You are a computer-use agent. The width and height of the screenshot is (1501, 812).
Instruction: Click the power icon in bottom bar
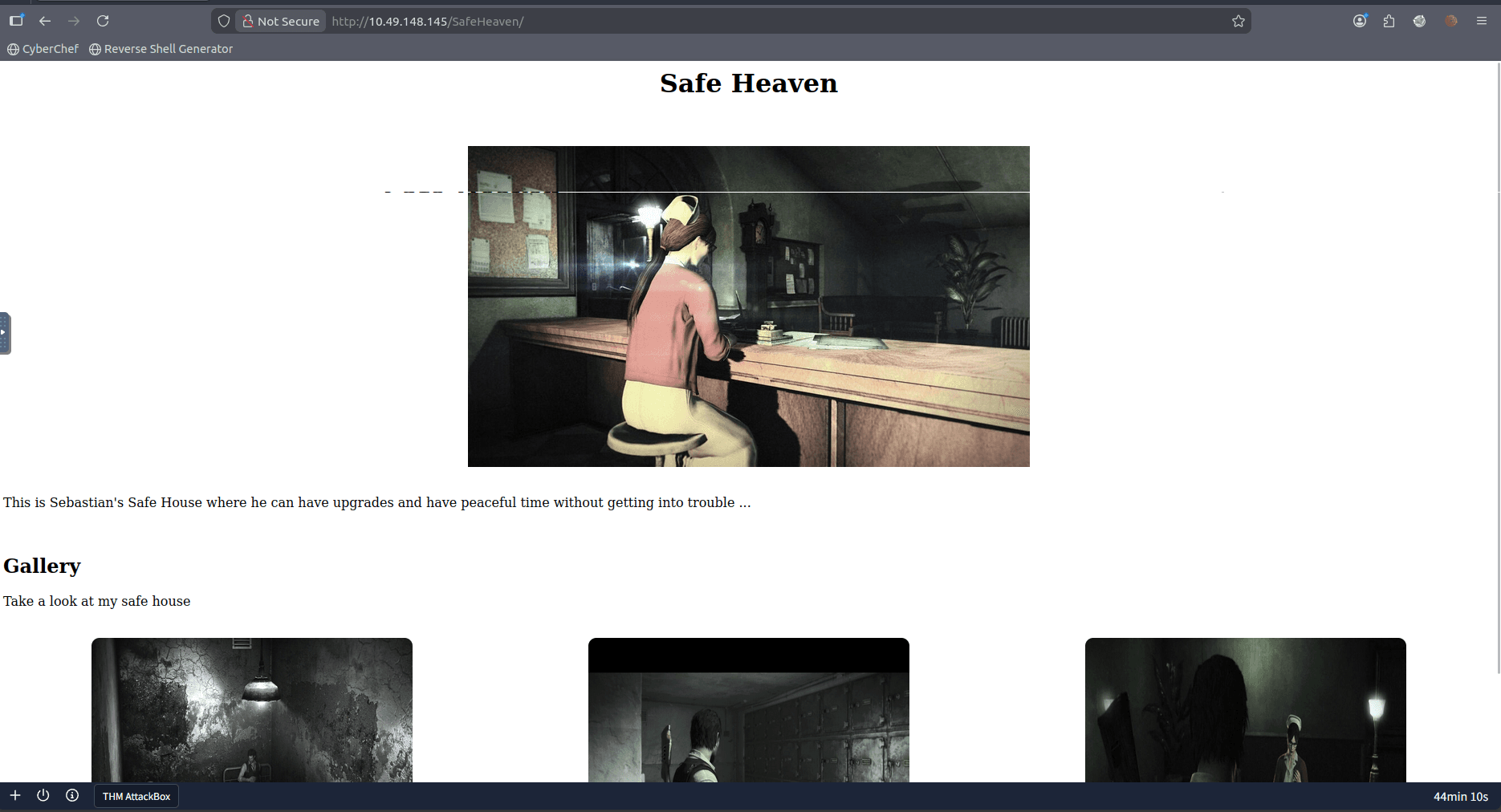click(x=43, y=795)
